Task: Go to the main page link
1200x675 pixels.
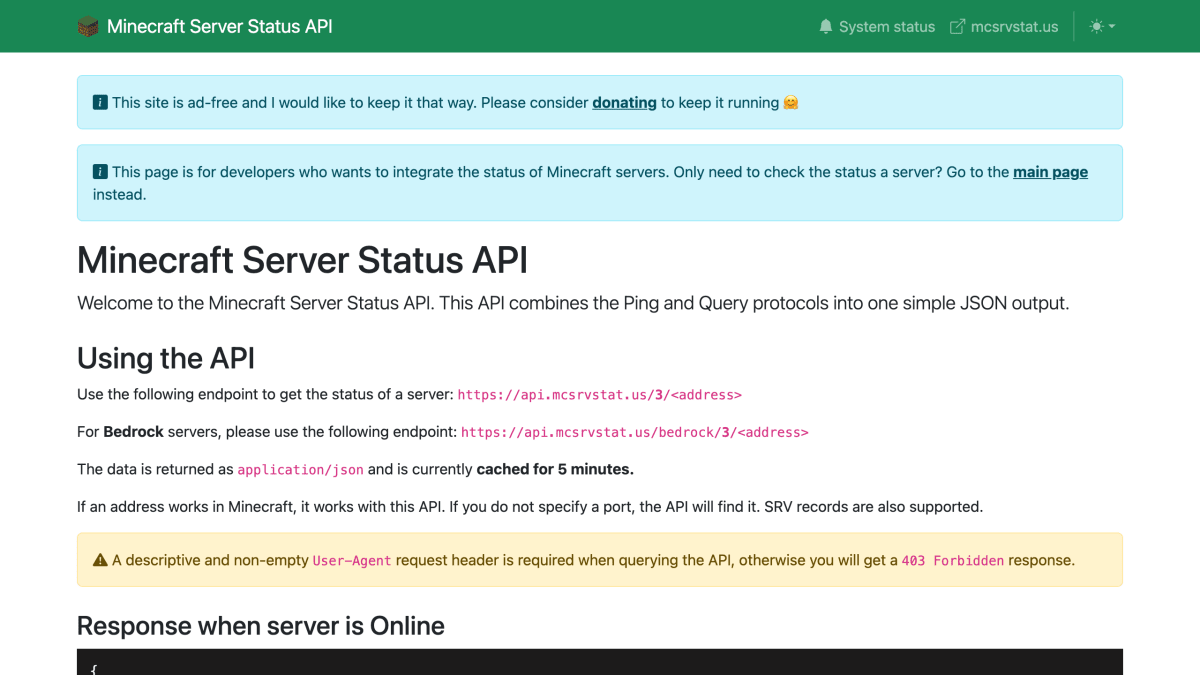Action: point(1050,172)
